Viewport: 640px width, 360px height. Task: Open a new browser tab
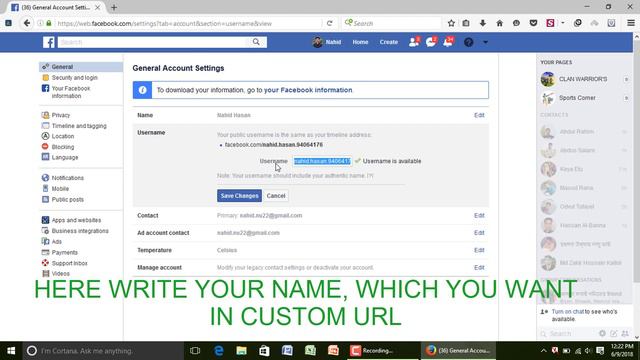[x=114, y=7]
